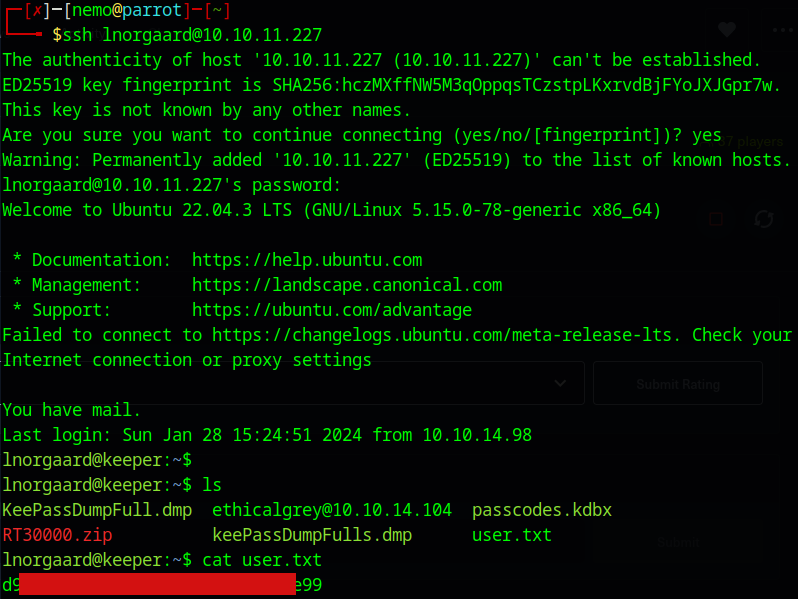Viewport: 798px width, 599px height.
Task: Open the landscape.canonical.com management URL
Action: click(x=347, y=285)
